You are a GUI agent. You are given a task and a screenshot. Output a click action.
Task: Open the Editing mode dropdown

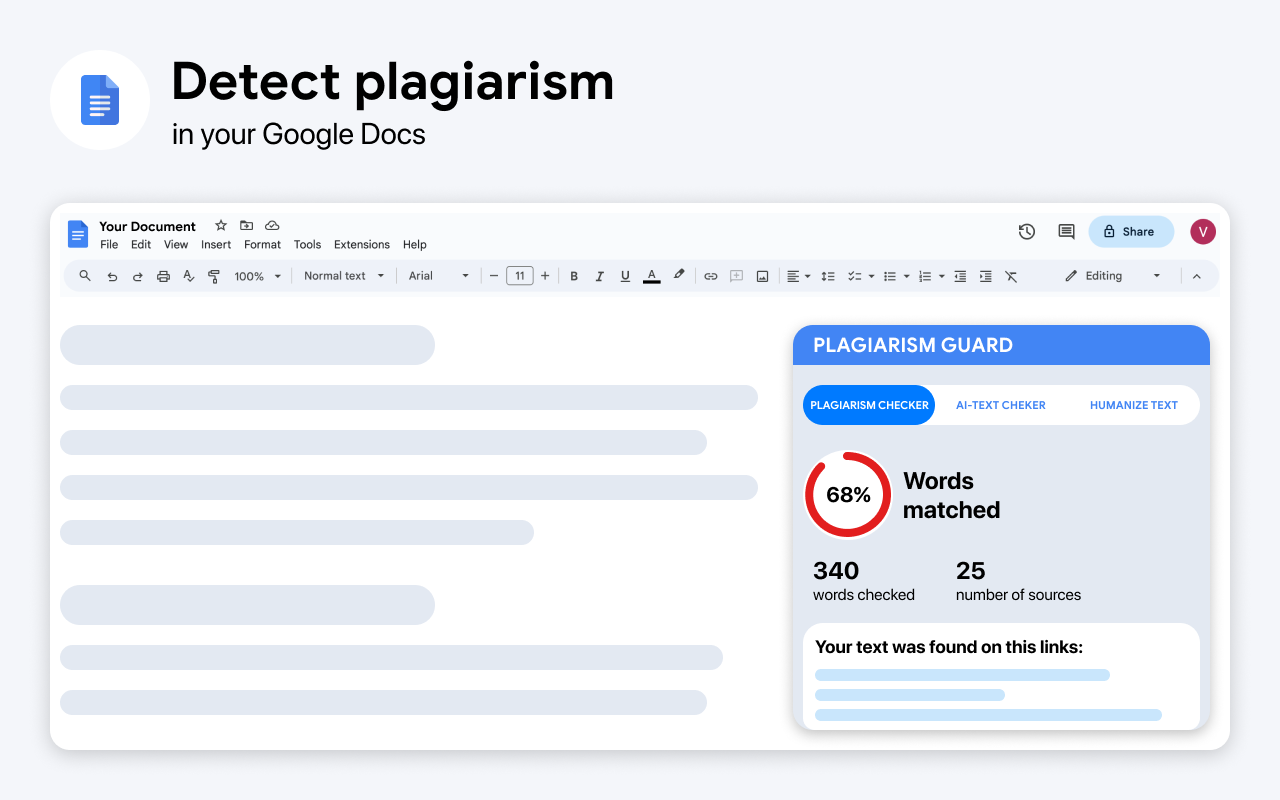click(x=1113, y=276)
